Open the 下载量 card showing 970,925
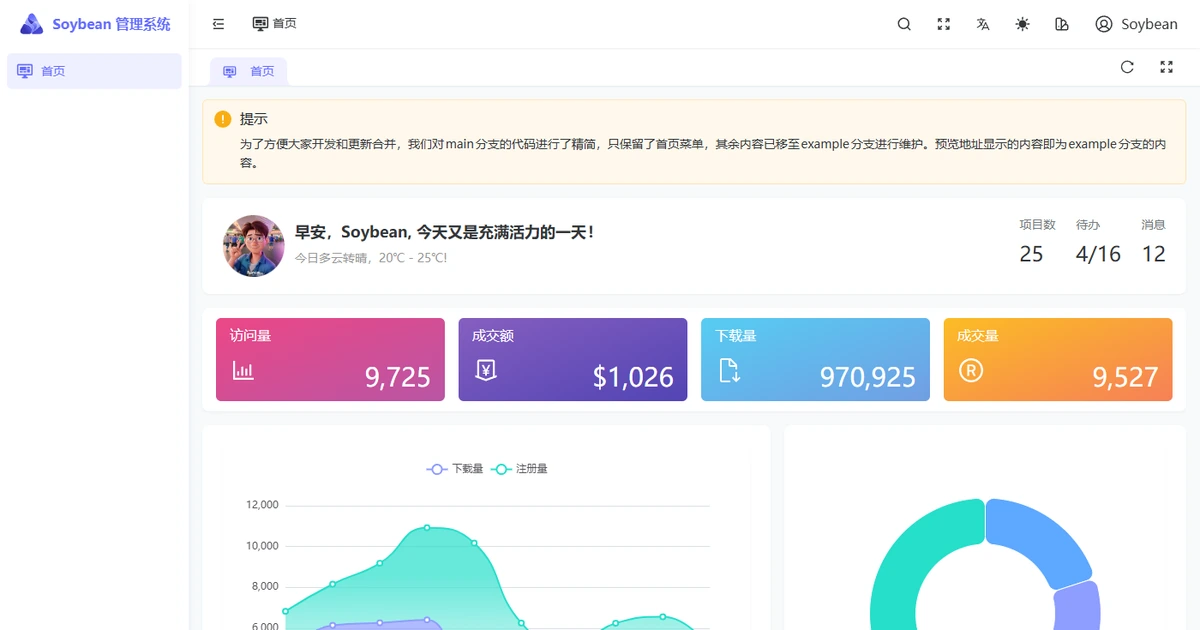The image size is (1200, 630). 815,360
